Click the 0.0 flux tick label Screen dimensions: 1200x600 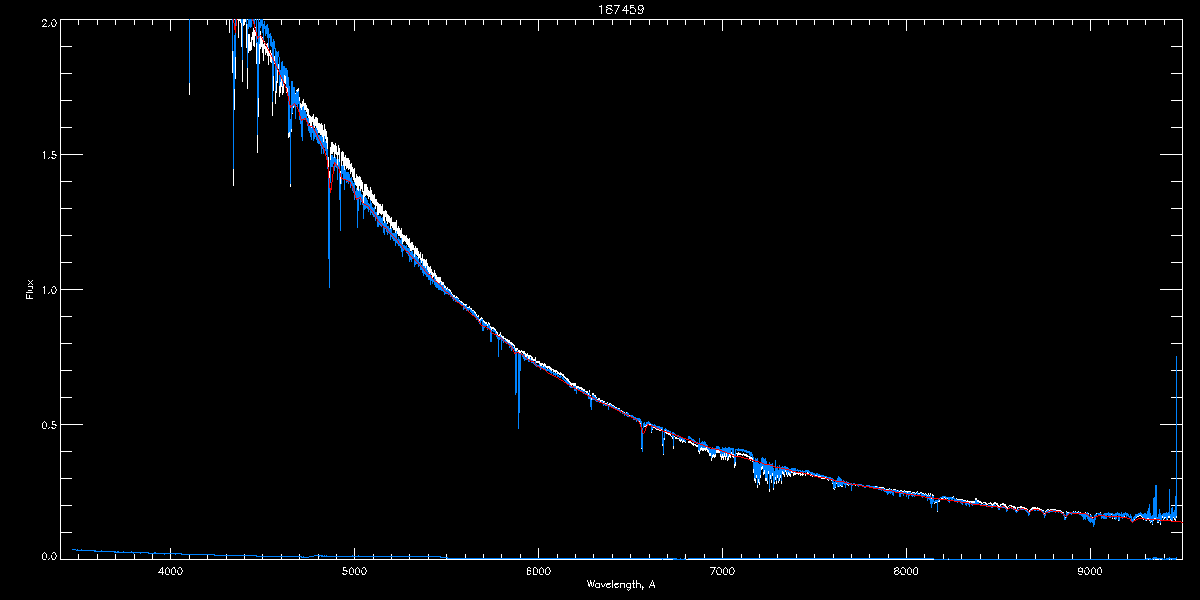point(47,556)
